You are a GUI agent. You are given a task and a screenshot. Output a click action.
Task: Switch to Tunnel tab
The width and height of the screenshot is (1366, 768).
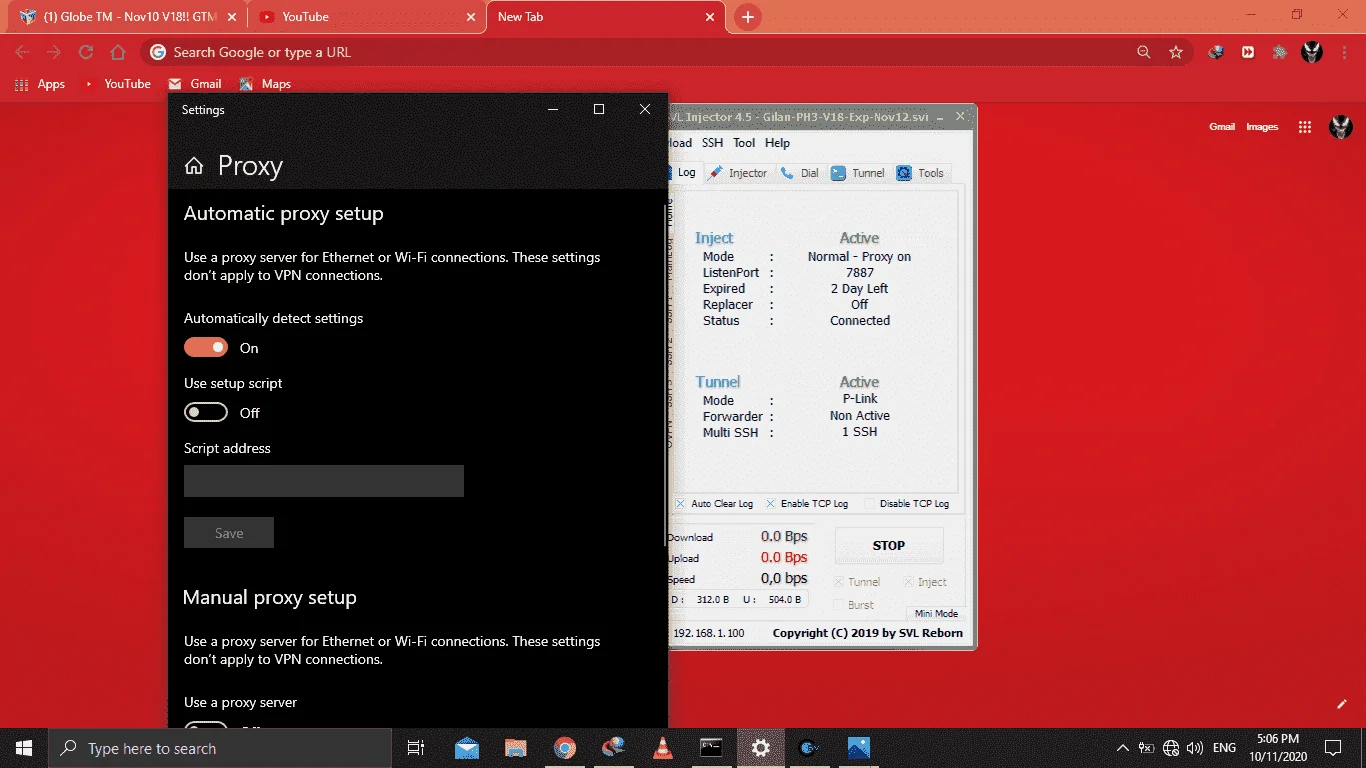tap(858, 173)
